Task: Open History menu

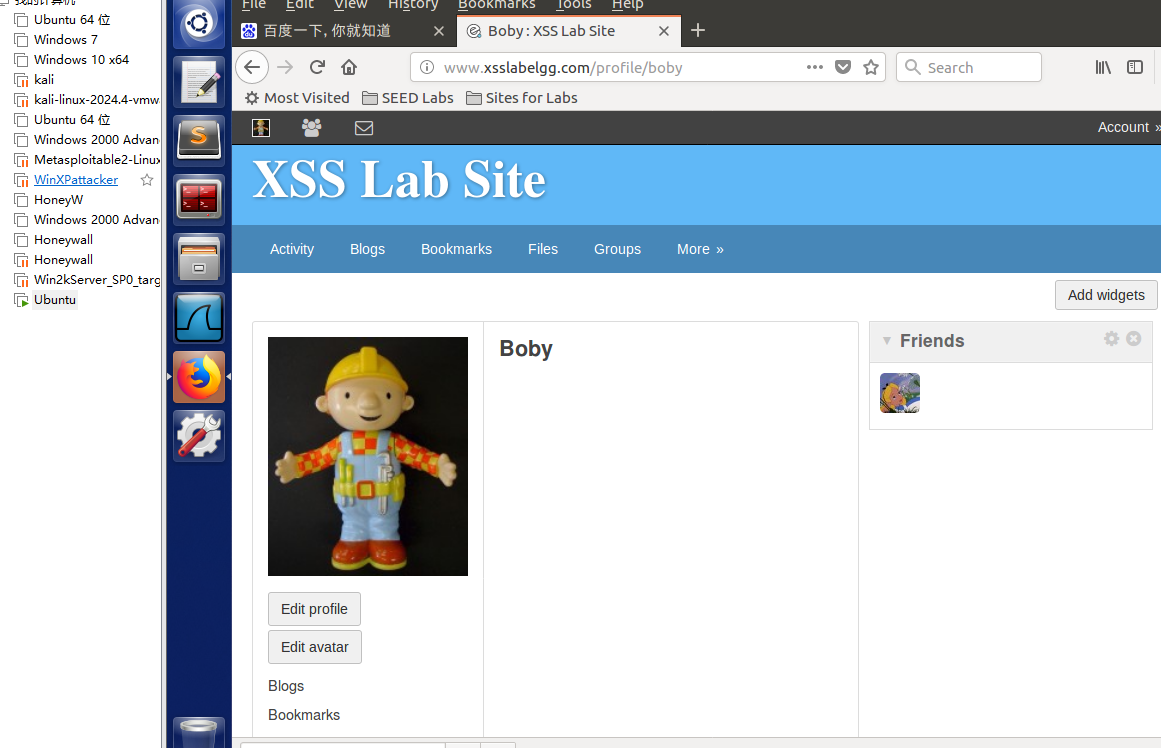Action: pyautogui.click(x=413, y=5)
